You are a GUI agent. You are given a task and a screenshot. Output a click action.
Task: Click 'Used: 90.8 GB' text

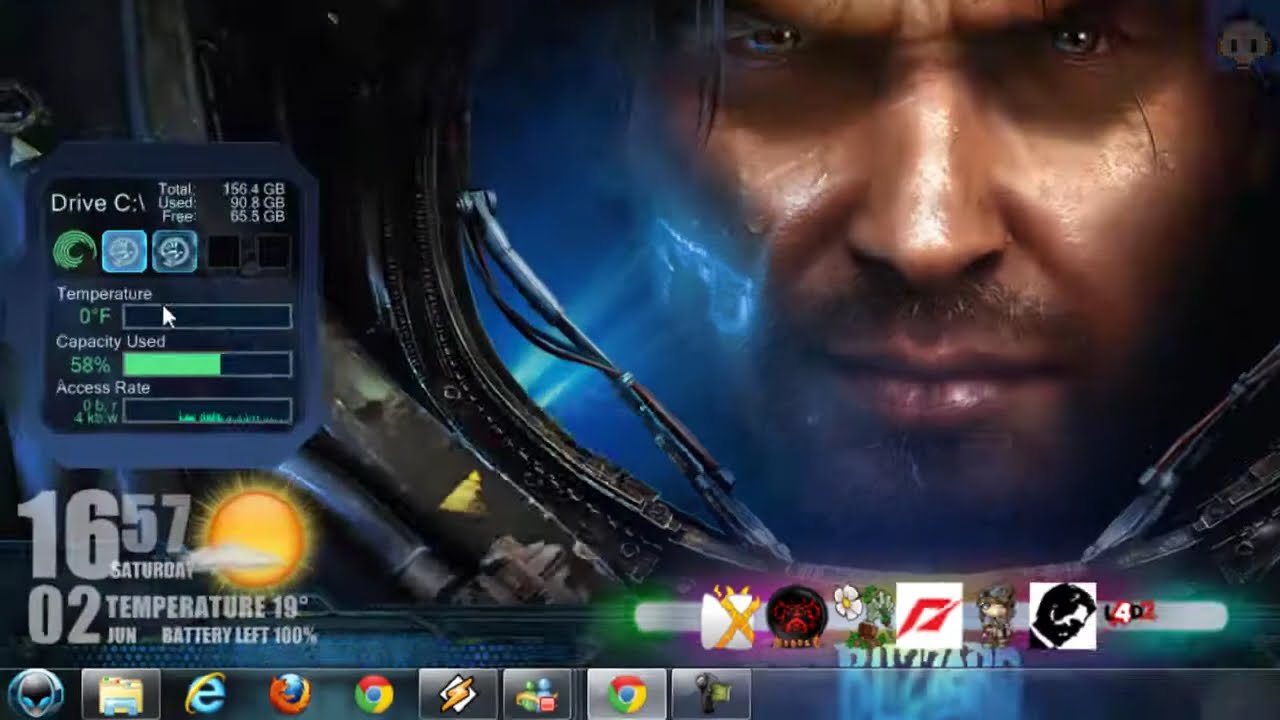[222, 203]
